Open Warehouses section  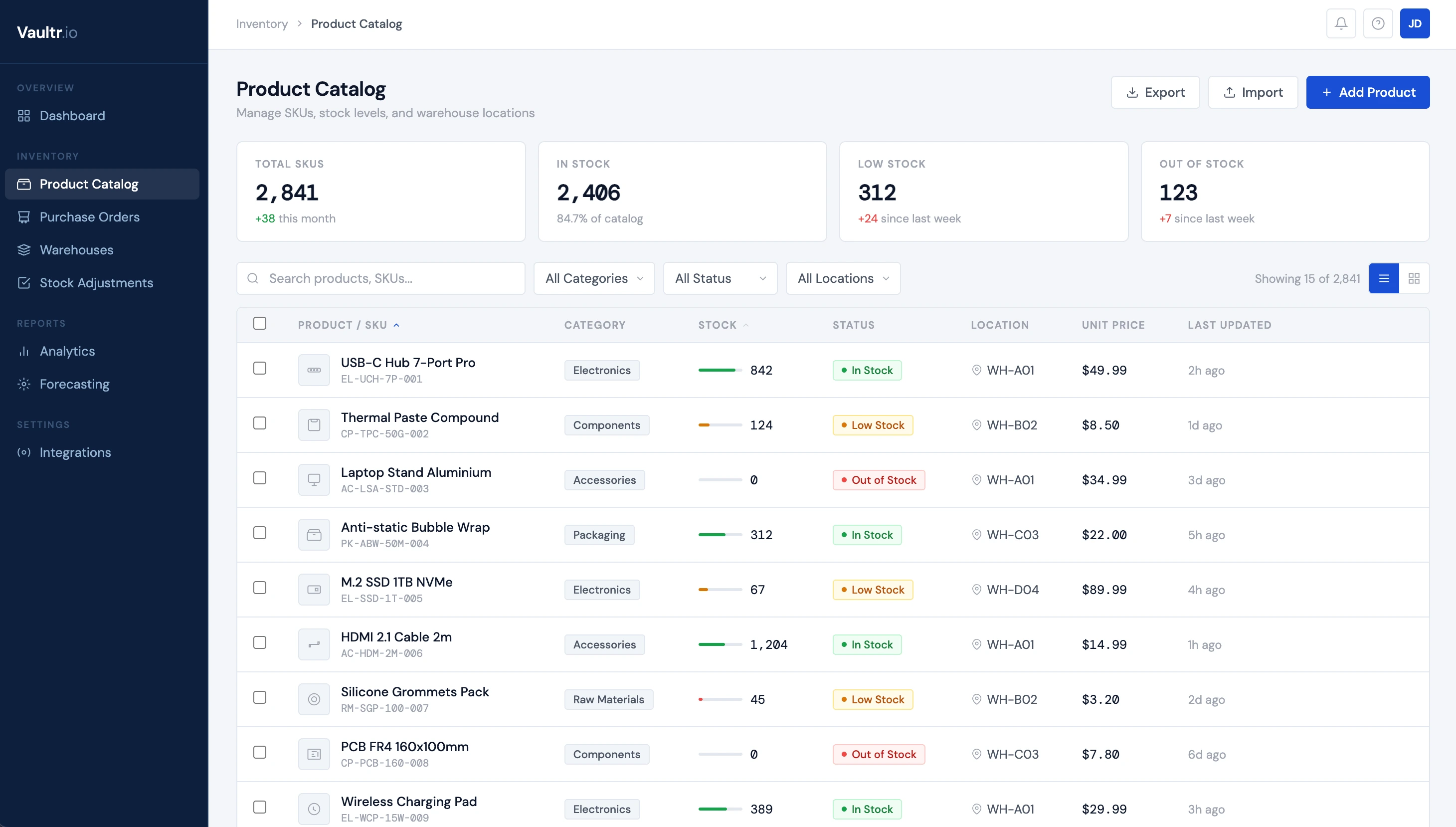102,250
